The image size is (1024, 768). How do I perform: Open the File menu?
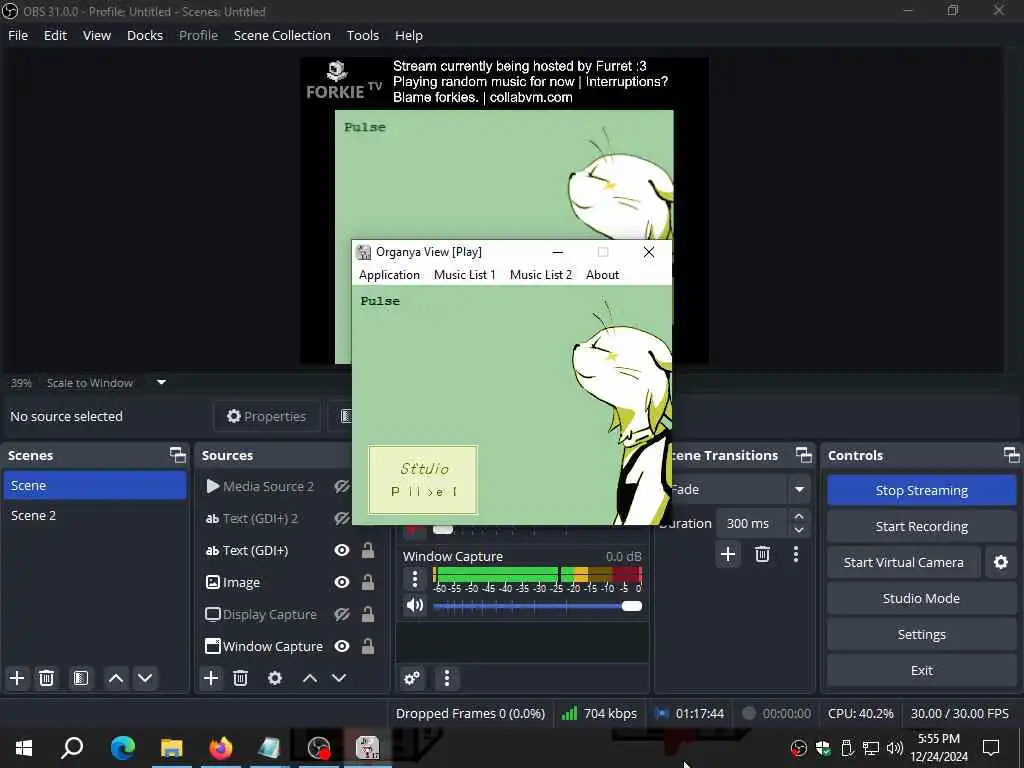coord(18,35)
